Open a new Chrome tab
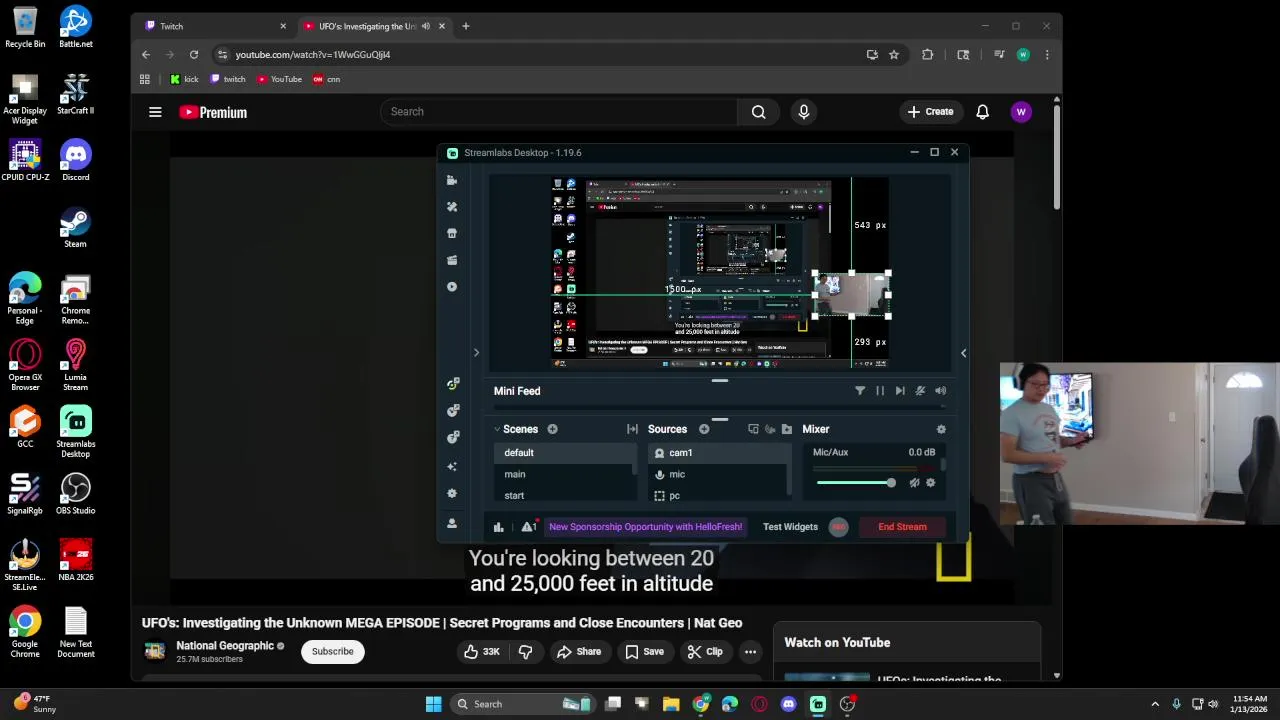The width and height of the screenshot is (1280, 720). click(466, 26)
